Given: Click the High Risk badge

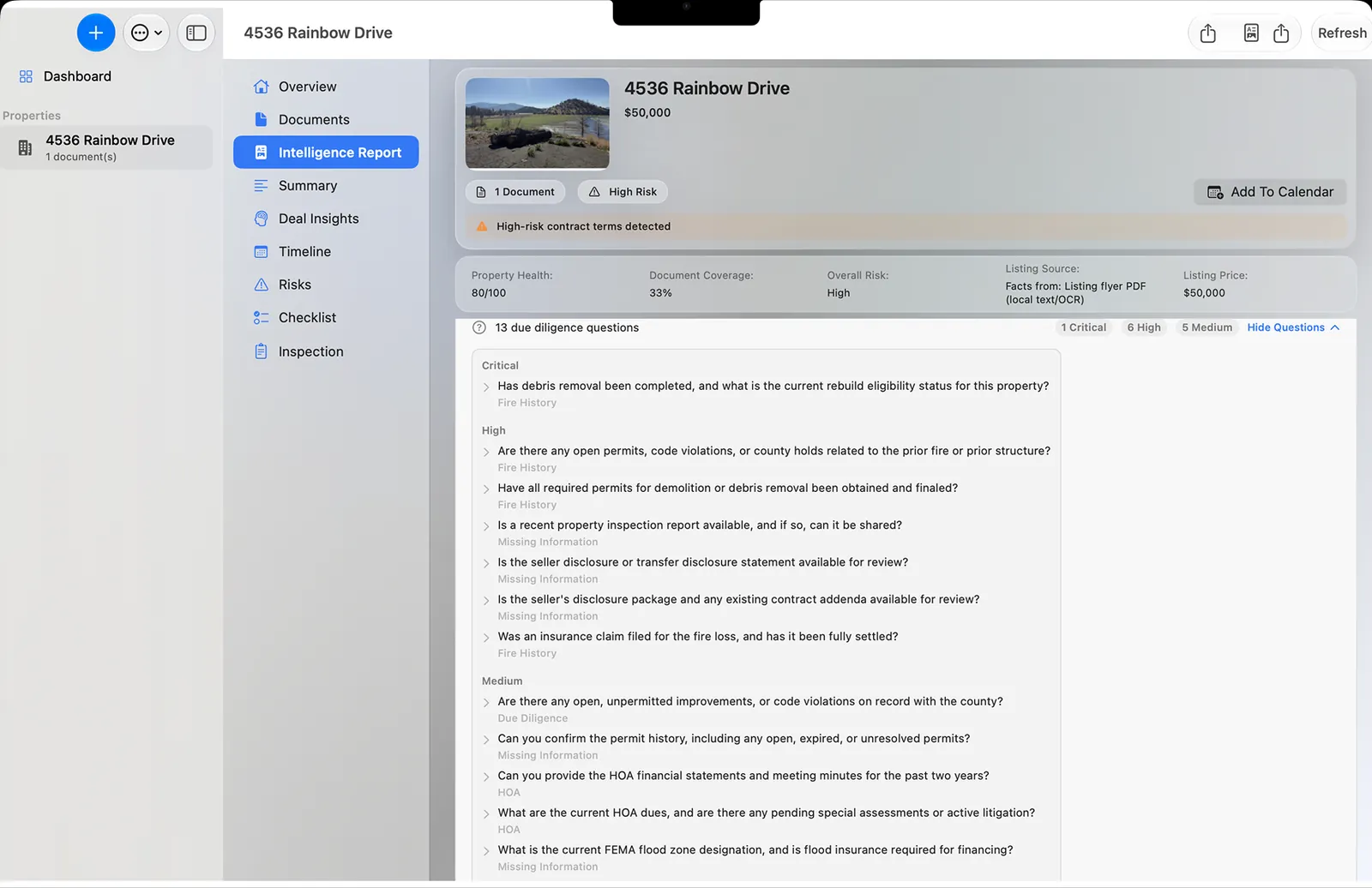Looking at the screenshot, I should [x=623, y=192].
